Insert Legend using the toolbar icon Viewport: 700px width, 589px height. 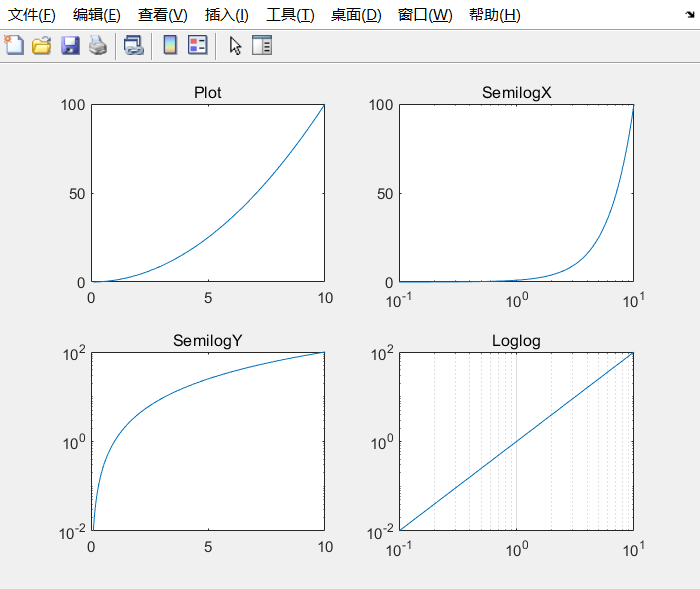click(198, 45)
